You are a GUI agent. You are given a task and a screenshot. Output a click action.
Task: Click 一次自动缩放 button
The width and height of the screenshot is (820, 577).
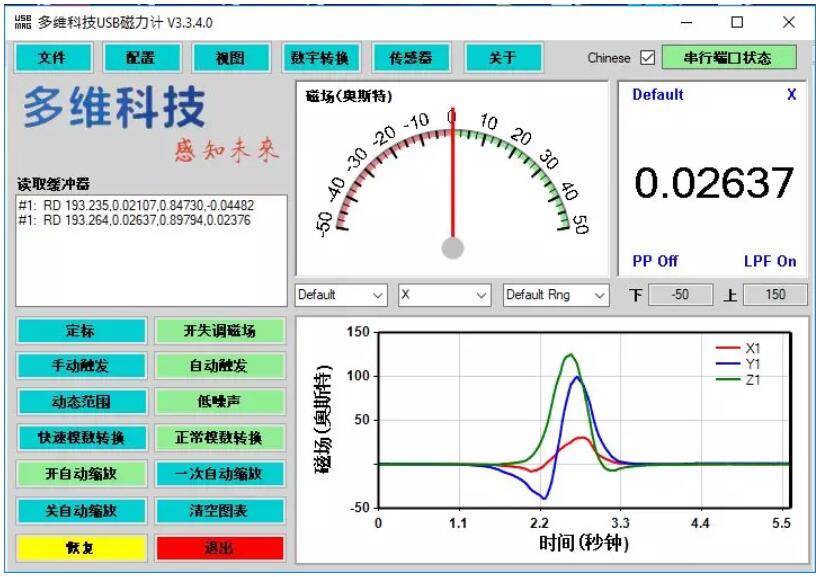click(220, 474)
